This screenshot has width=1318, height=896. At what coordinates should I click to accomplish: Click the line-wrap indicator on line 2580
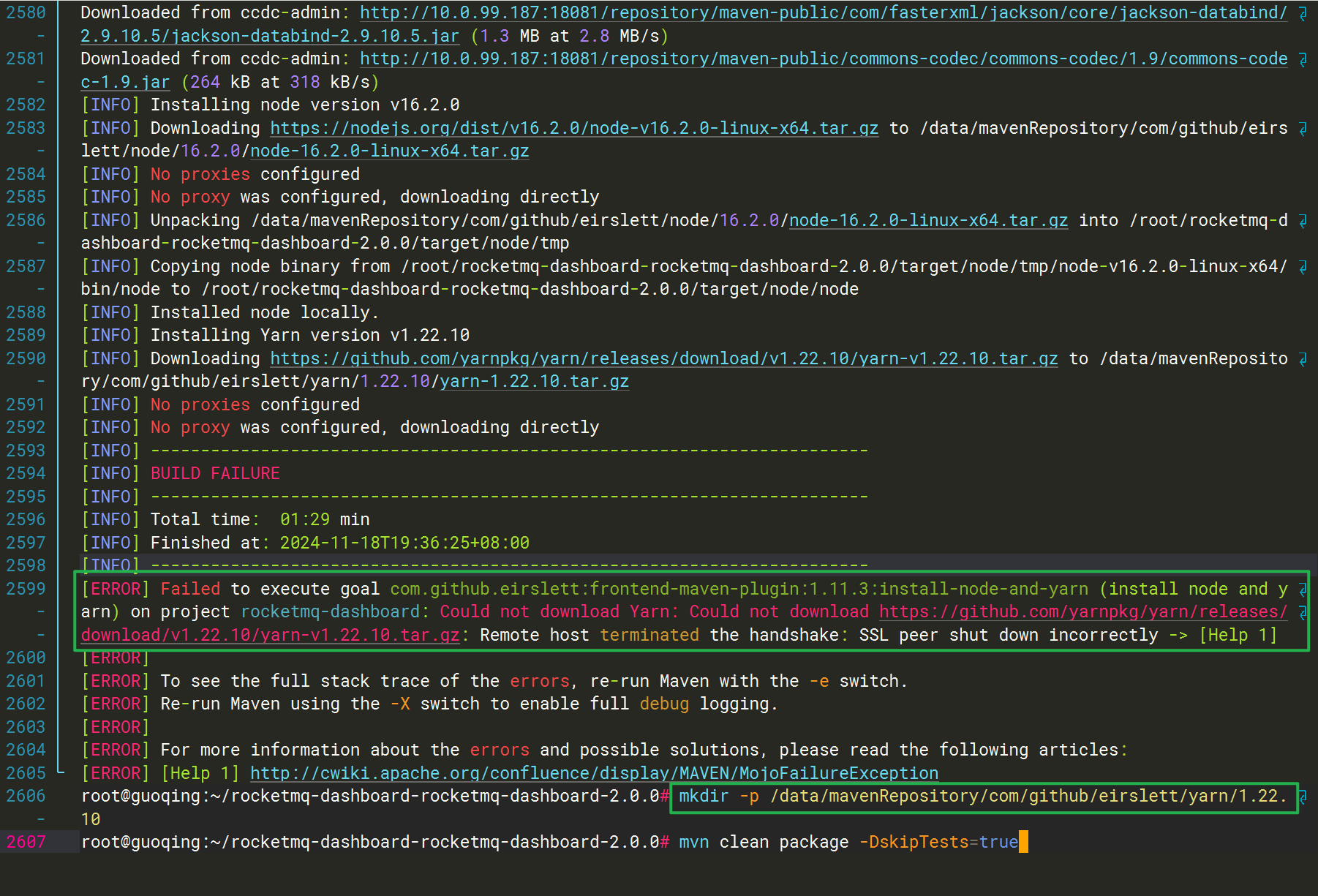pos(1303,14)
